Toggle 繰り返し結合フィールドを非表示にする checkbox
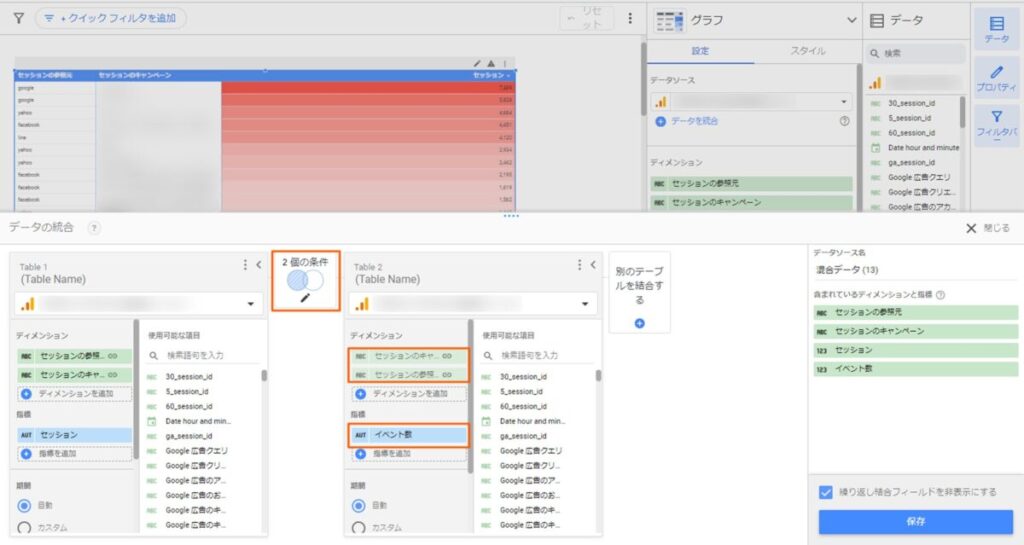Image resolution: width=1024 pixels, height=545 pixels. tap(825, 492)
